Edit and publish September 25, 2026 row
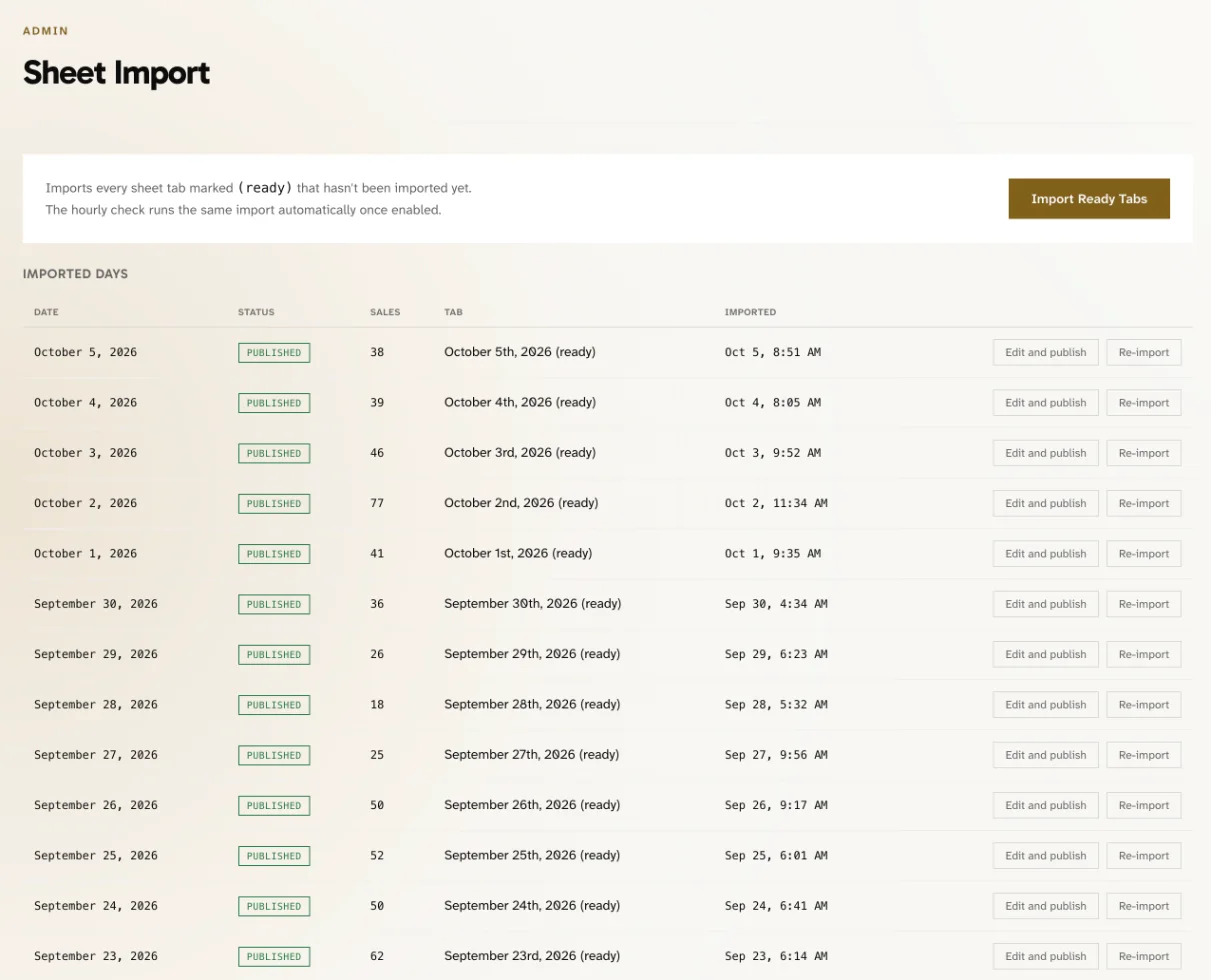The image size is (1211, 980). pos(1045,855)
